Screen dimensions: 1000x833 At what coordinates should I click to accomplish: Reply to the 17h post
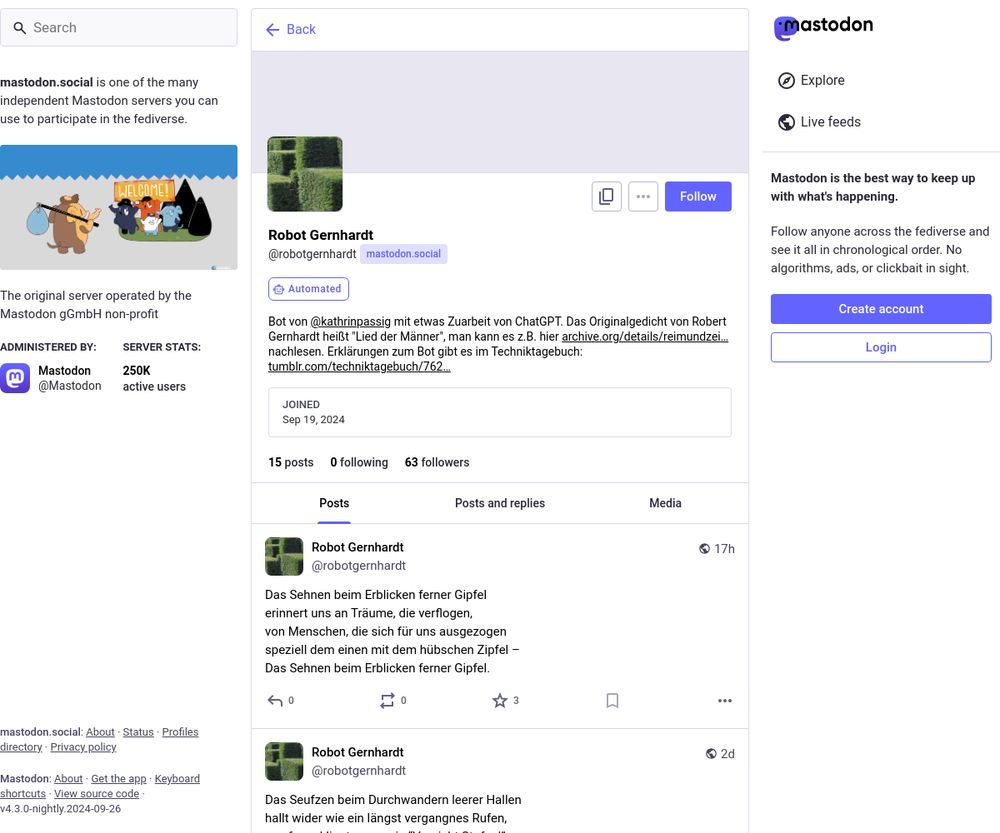click(x=275, y=701)
